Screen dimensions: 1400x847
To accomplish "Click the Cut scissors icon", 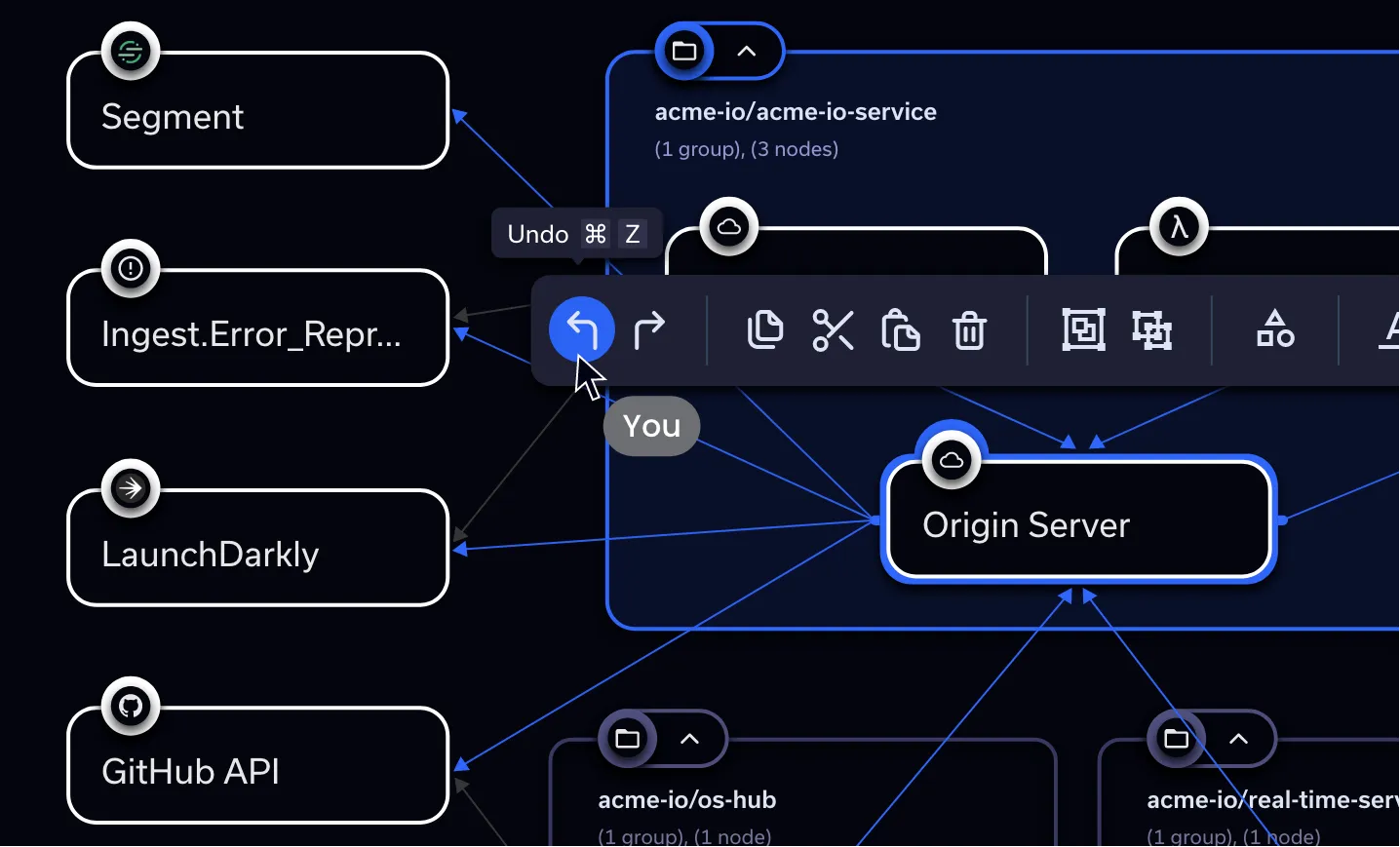I will coord(833,329).
